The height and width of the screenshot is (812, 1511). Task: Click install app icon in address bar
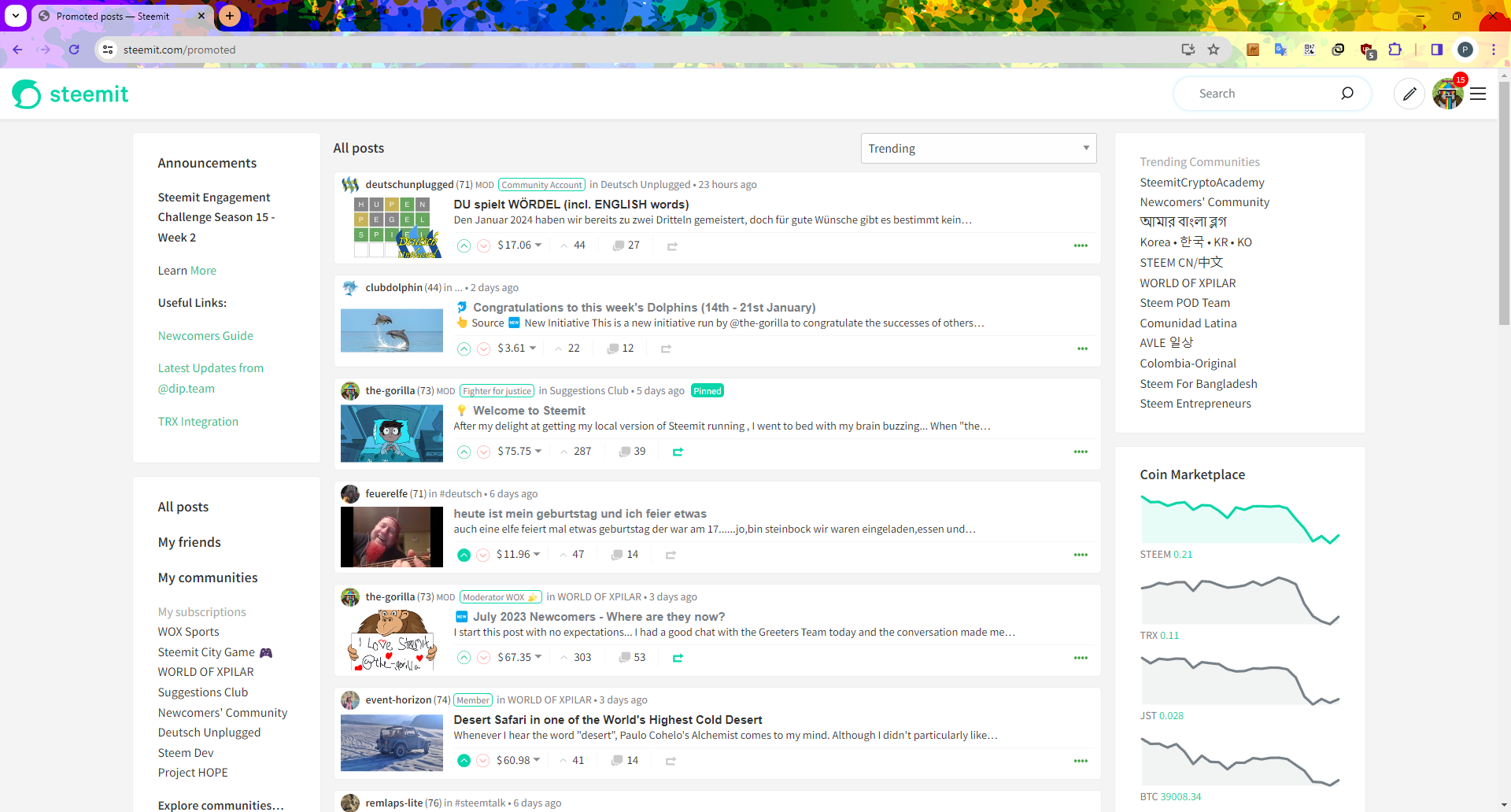click(1188, 50)
